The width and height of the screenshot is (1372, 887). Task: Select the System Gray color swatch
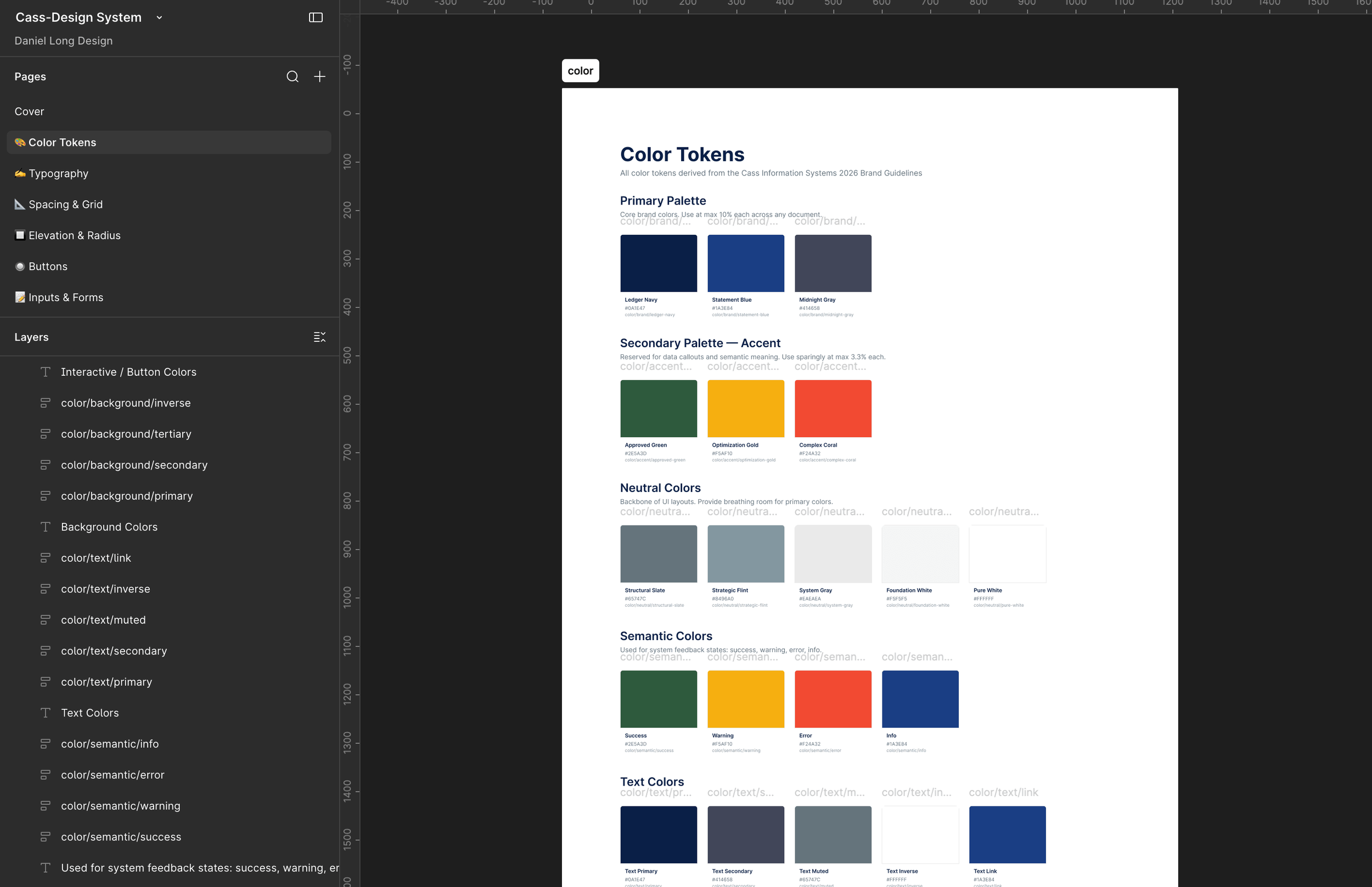[833, 553]
